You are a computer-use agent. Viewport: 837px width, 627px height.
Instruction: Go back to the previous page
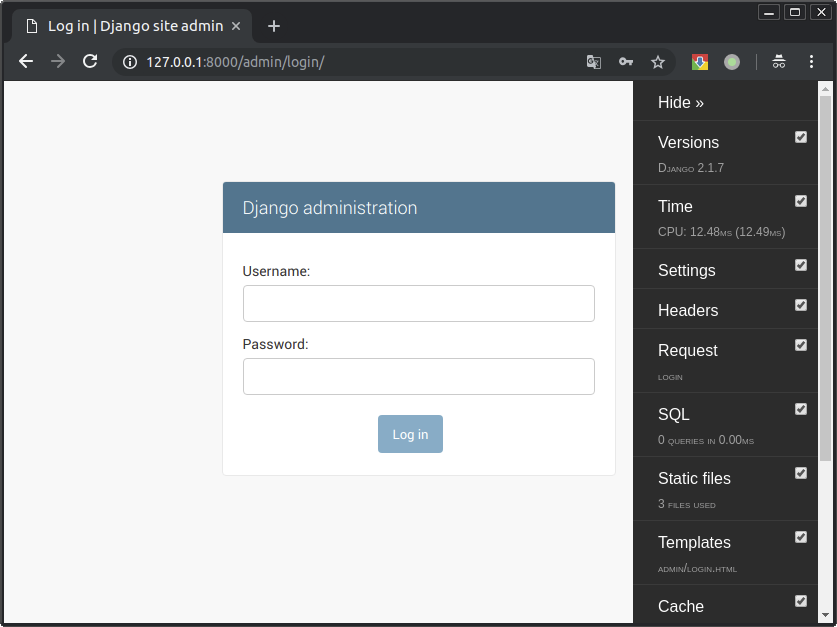click(x=26, y=62)
